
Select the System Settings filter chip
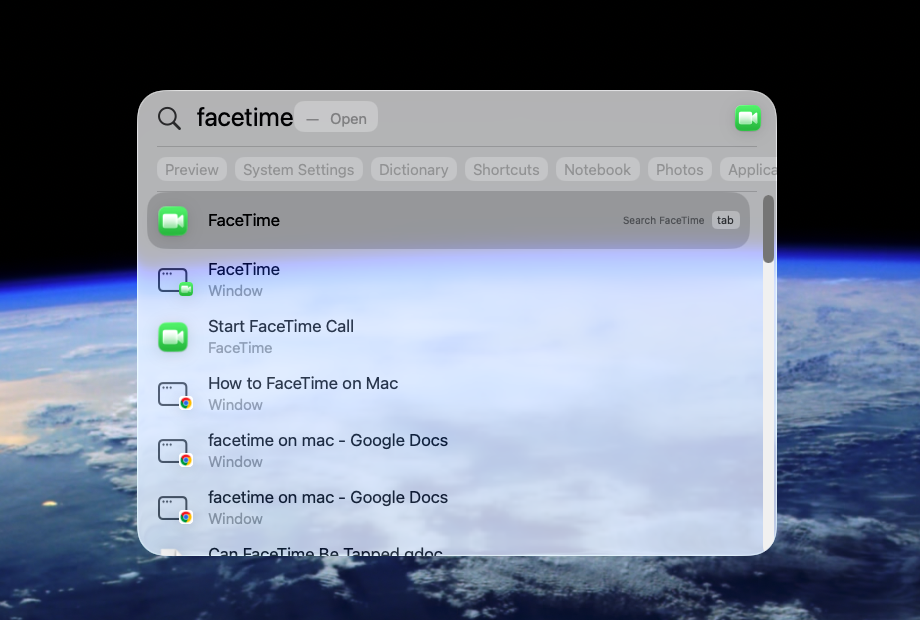[x=299, y=170]
